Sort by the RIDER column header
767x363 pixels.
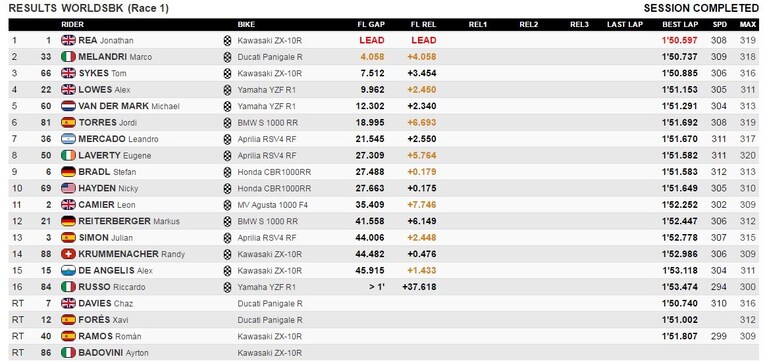point(72,24)
